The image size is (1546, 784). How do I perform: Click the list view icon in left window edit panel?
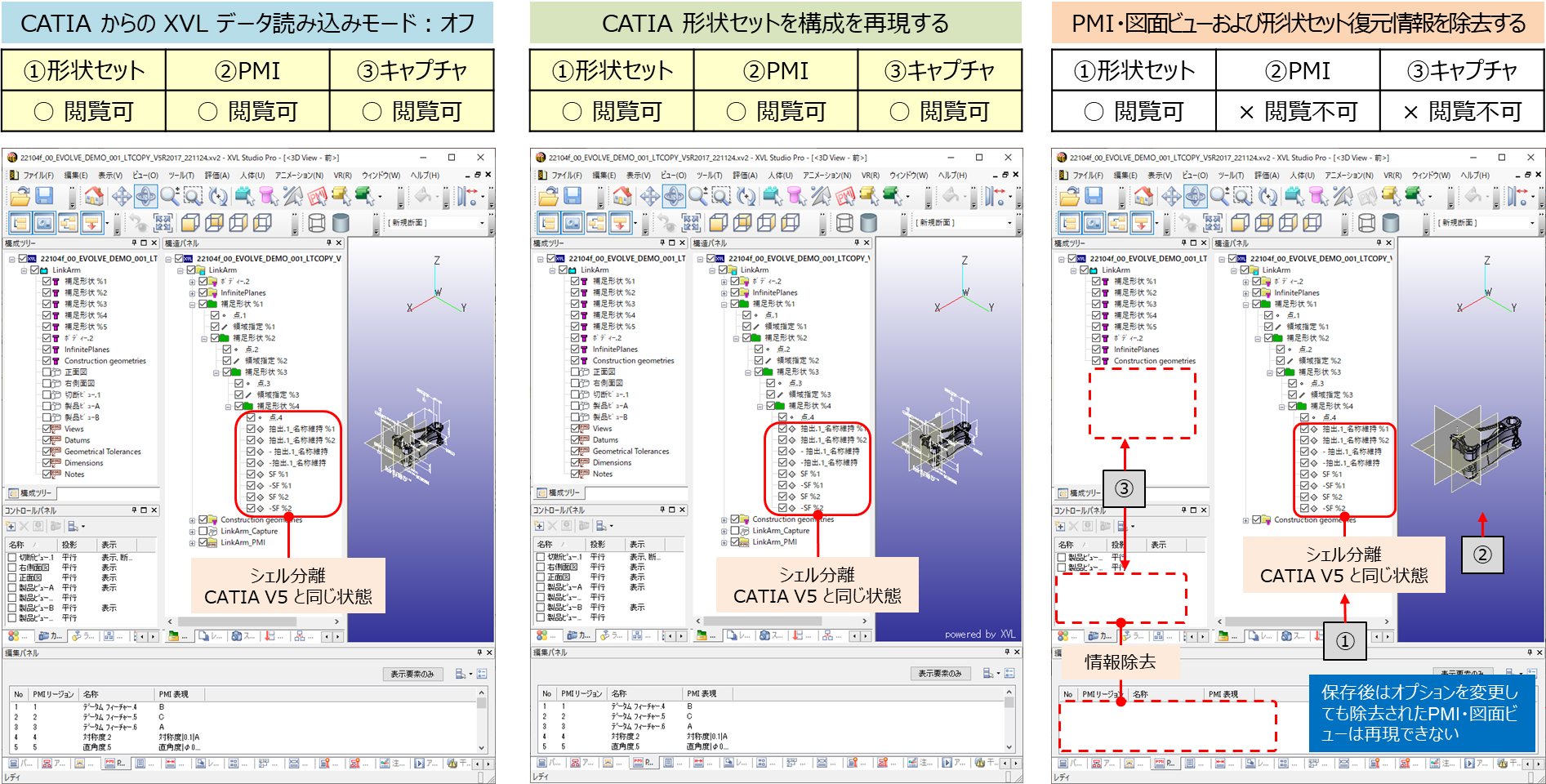tap(482, 674)
